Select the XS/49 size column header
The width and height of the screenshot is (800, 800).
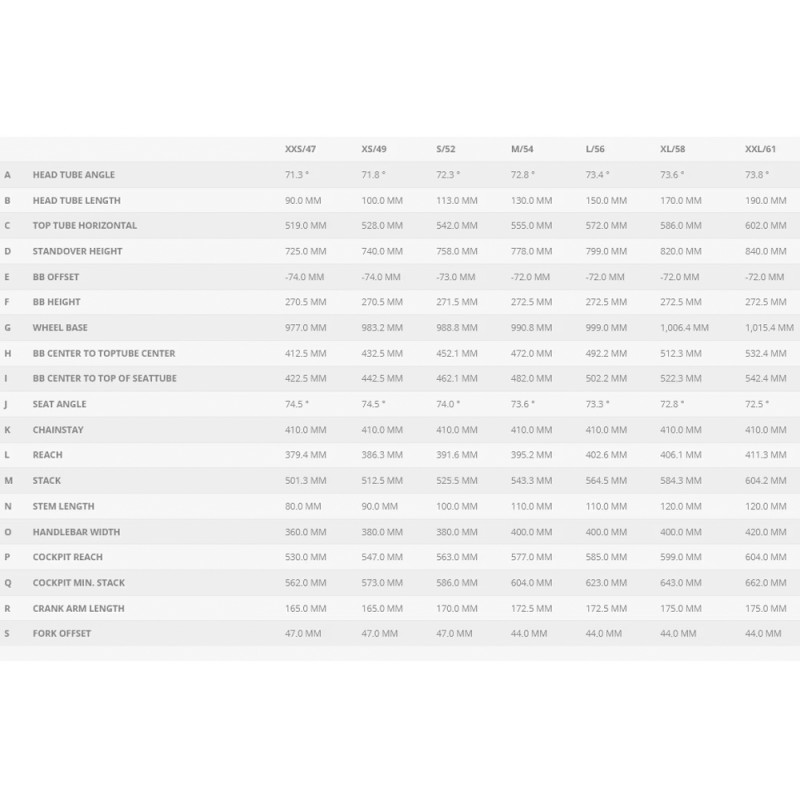374,149
